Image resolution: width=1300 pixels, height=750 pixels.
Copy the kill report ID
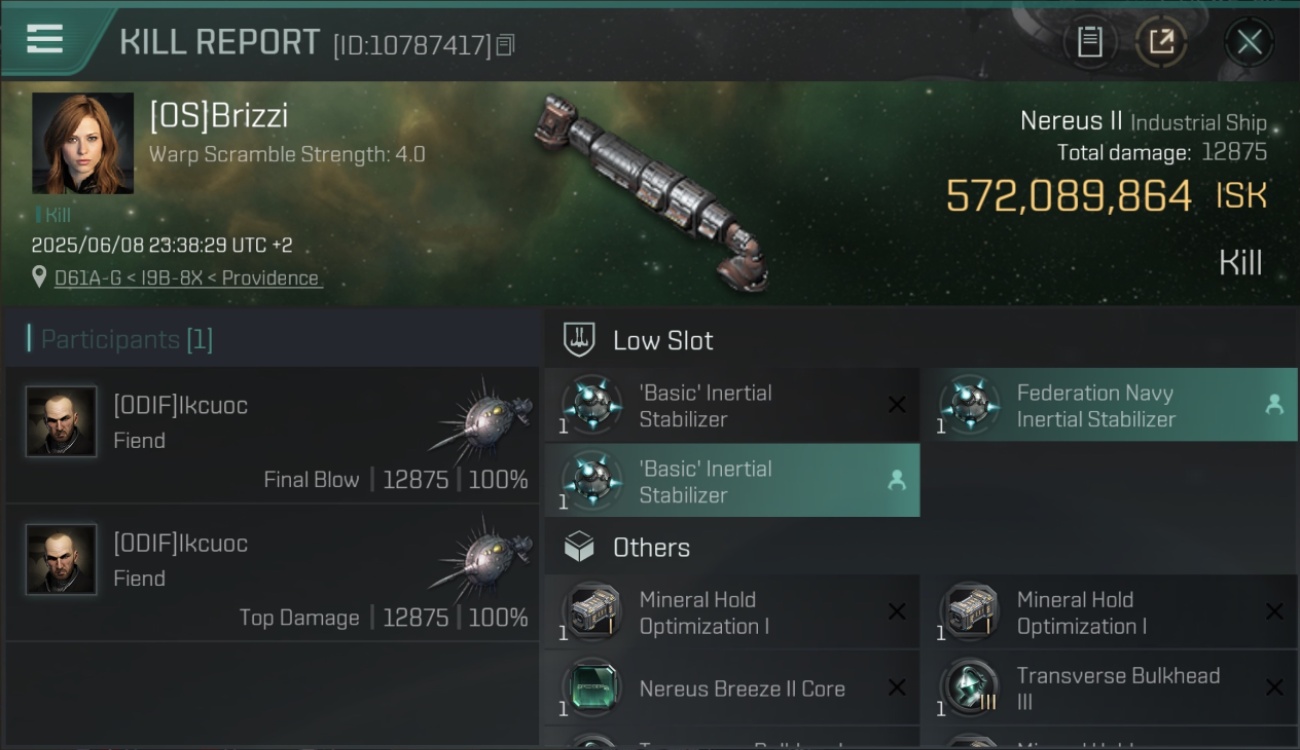[x=505, y=45]
